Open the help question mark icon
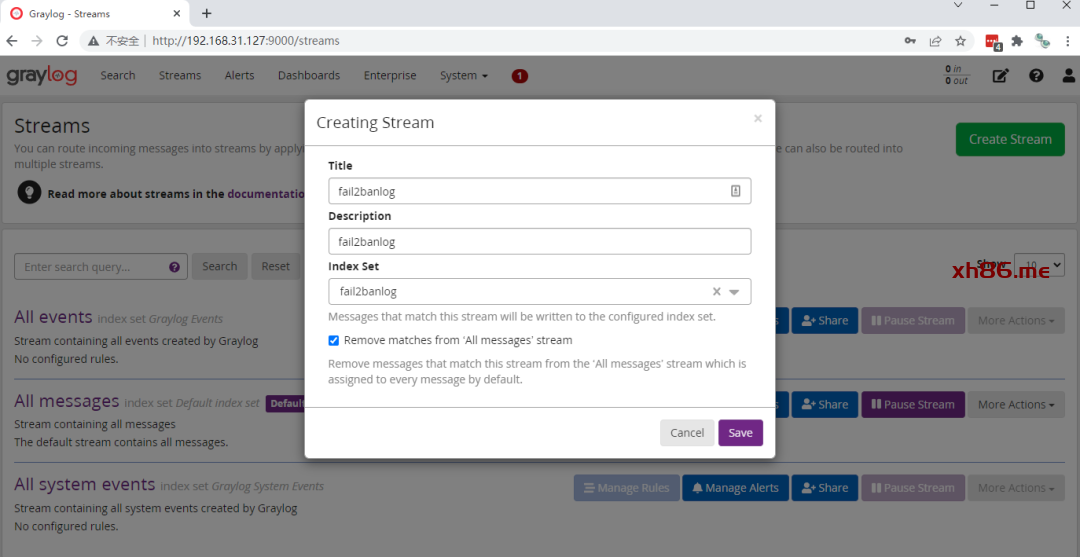1080x557 pixels. [1036, 76]
